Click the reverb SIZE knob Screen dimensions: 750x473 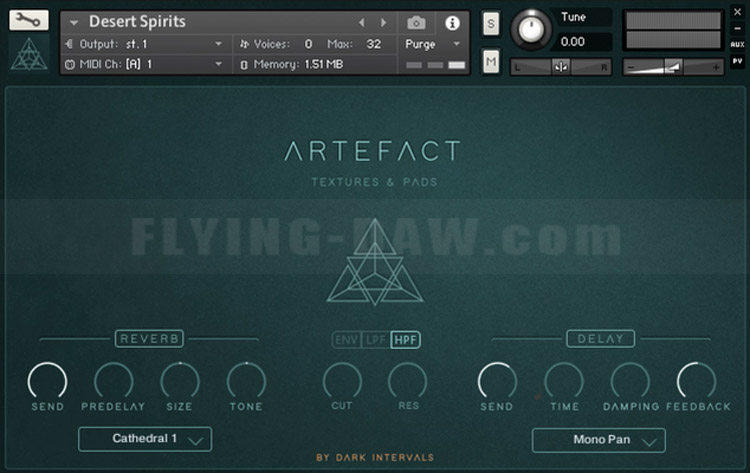pyautogui.click(x=180, y=381)
